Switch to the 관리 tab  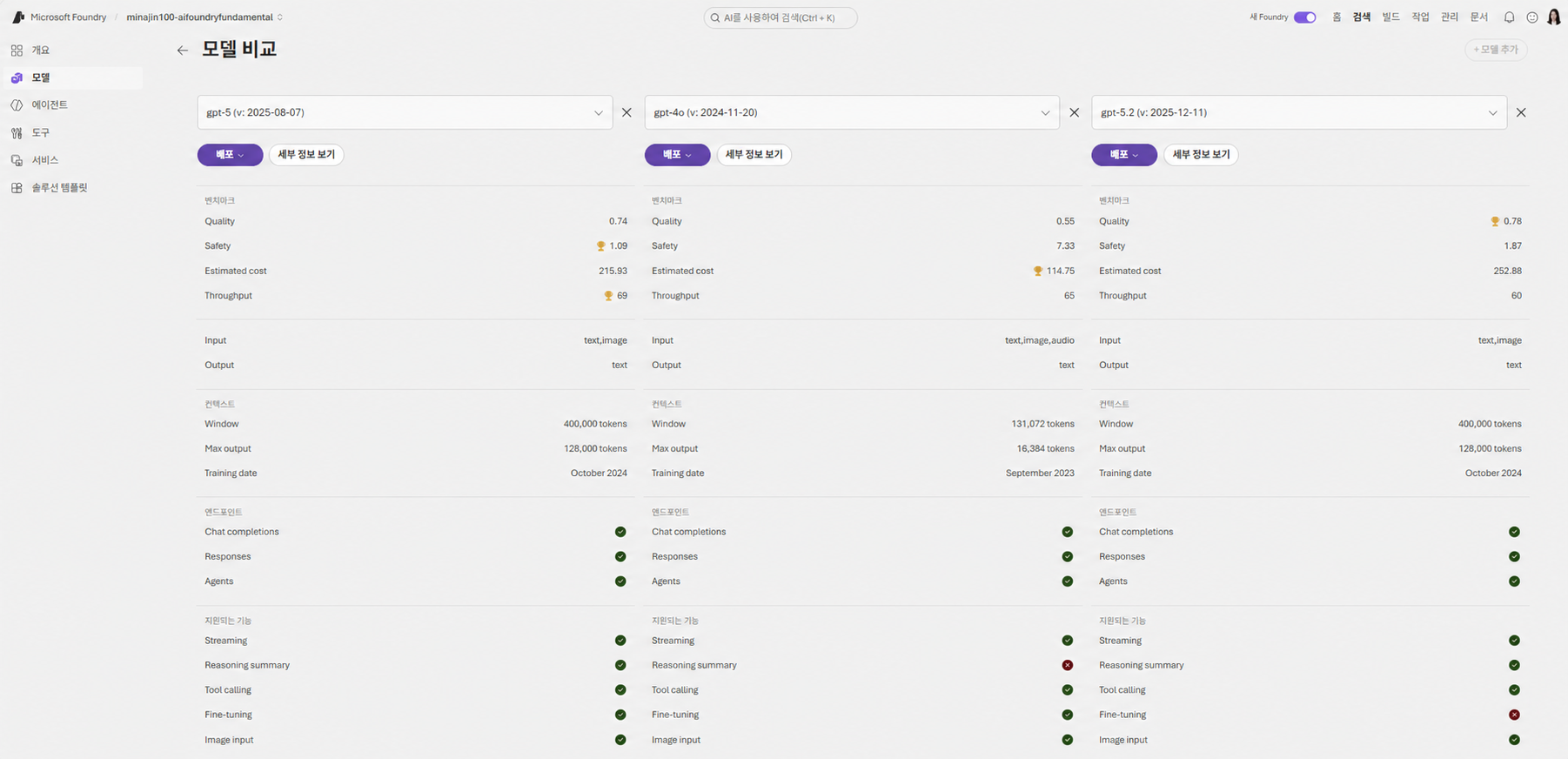1450,17
